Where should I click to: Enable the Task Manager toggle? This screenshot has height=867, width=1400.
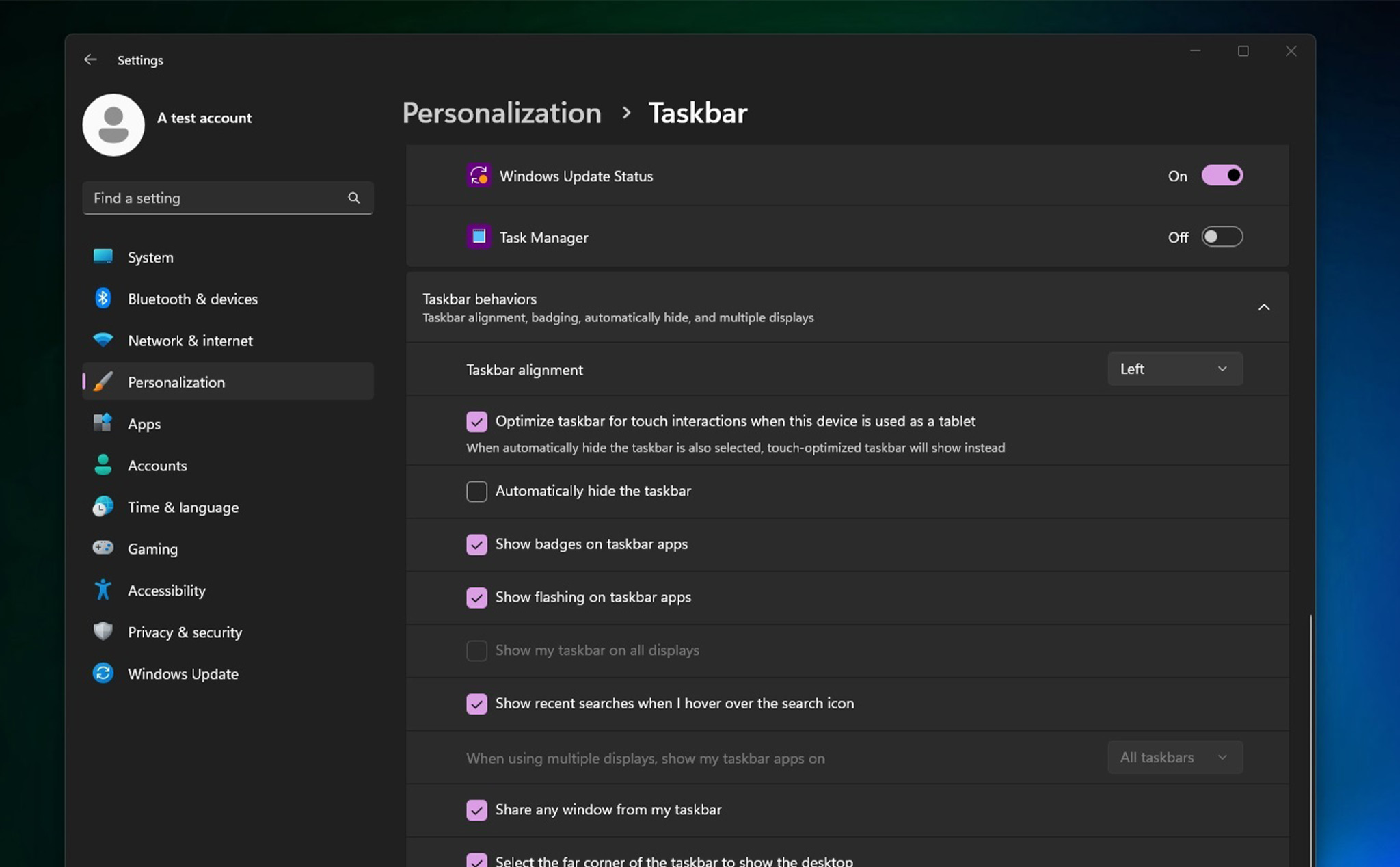(x=1222, y=237)
